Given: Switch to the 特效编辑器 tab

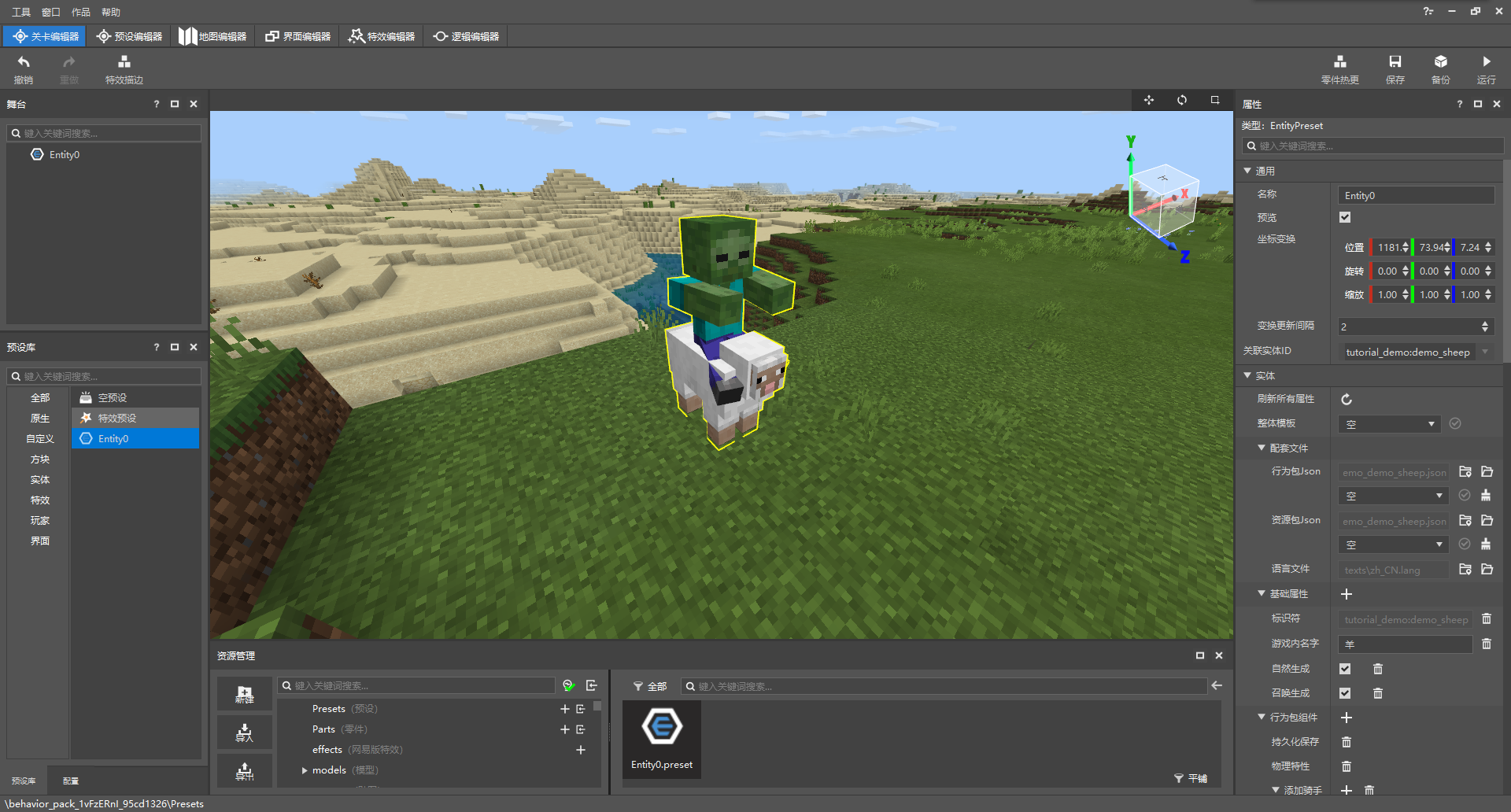Looking at the screenshot, I should pyautogui.click(x=382, y=36).
